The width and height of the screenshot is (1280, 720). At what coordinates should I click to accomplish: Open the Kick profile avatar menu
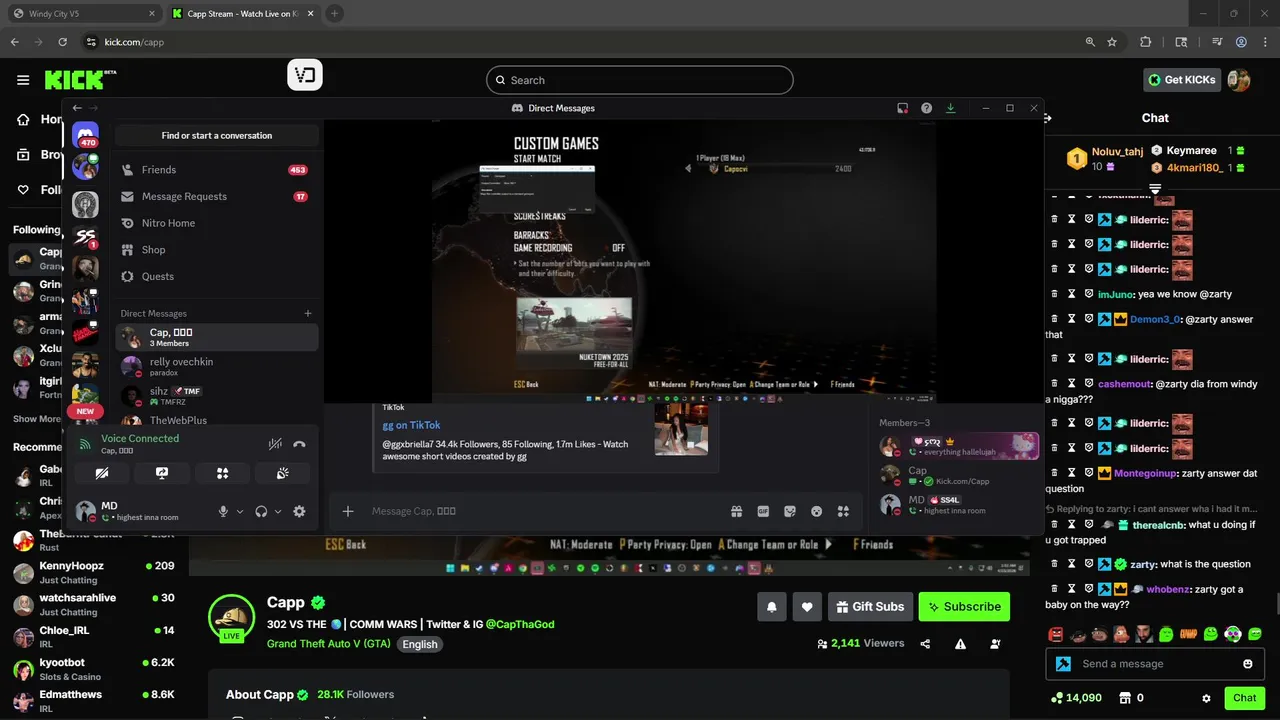pos(1239,80)
